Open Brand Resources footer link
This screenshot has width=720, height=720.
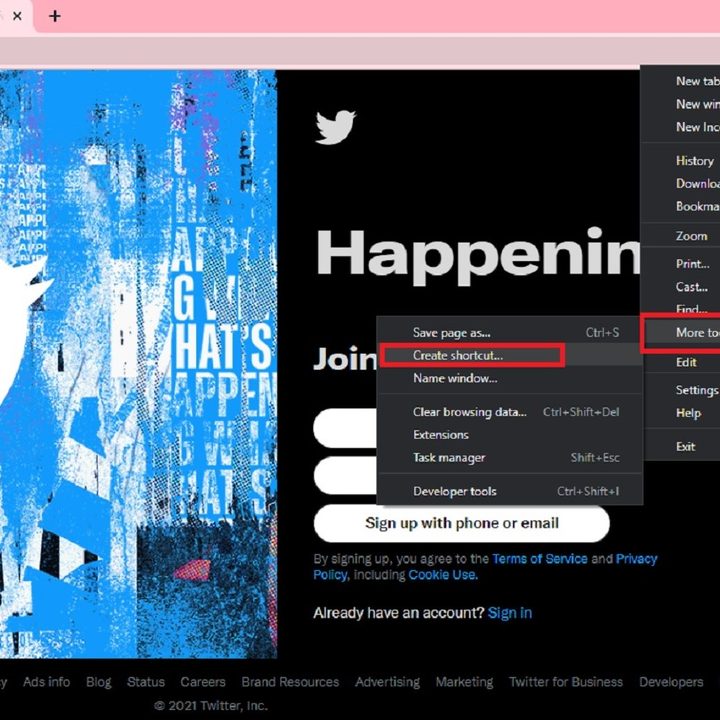click(x=290, y=682)
